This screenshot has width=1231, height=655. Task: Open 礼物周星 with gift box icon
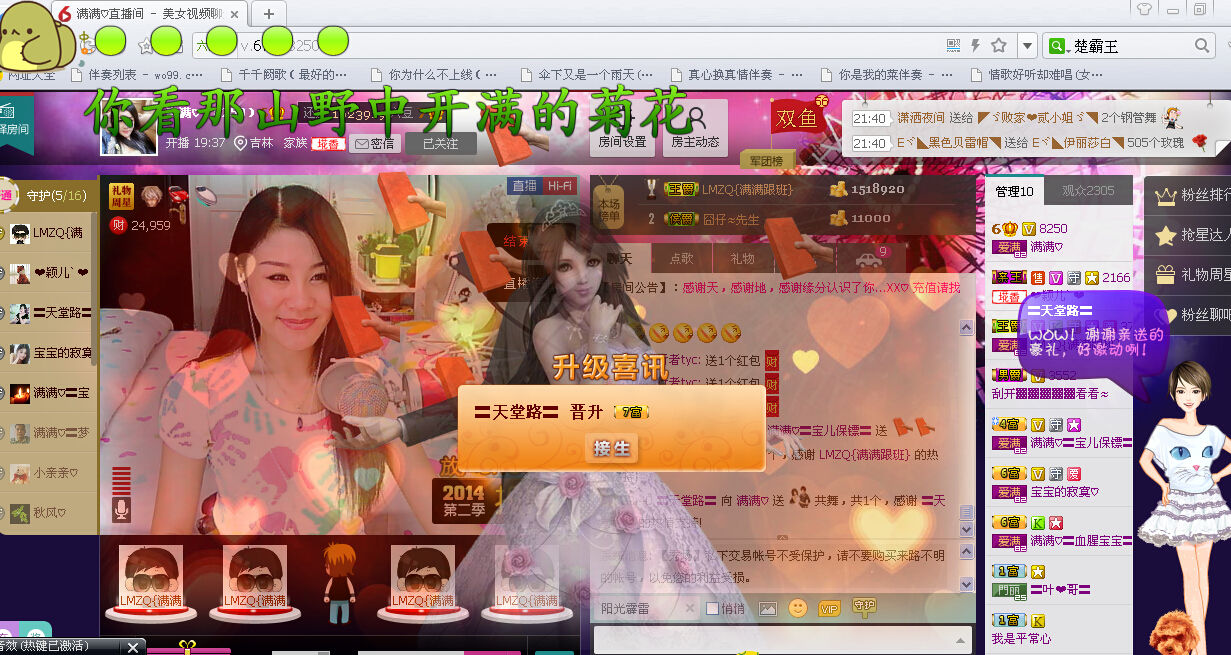tap(1190, 274)
